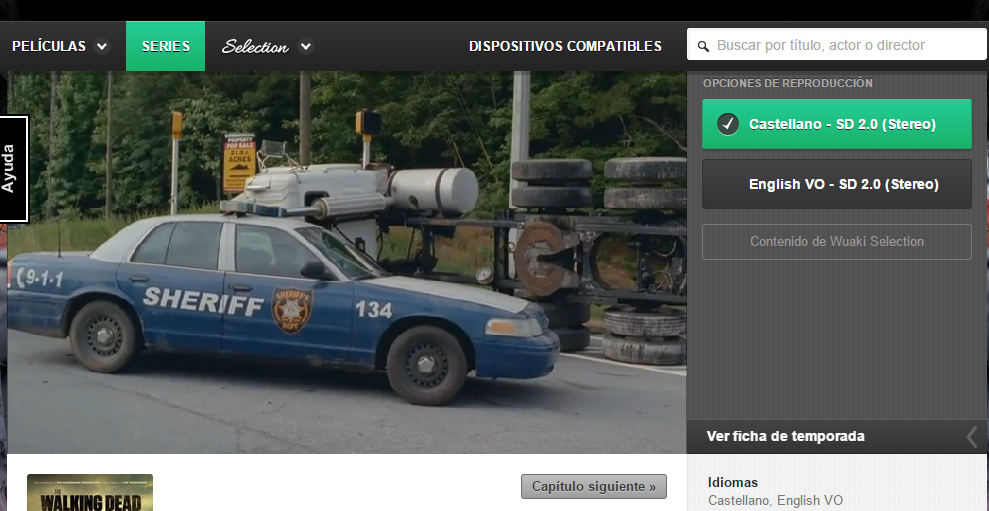Click the video player frame
The image size is (989, 511).
click(346, 262)
